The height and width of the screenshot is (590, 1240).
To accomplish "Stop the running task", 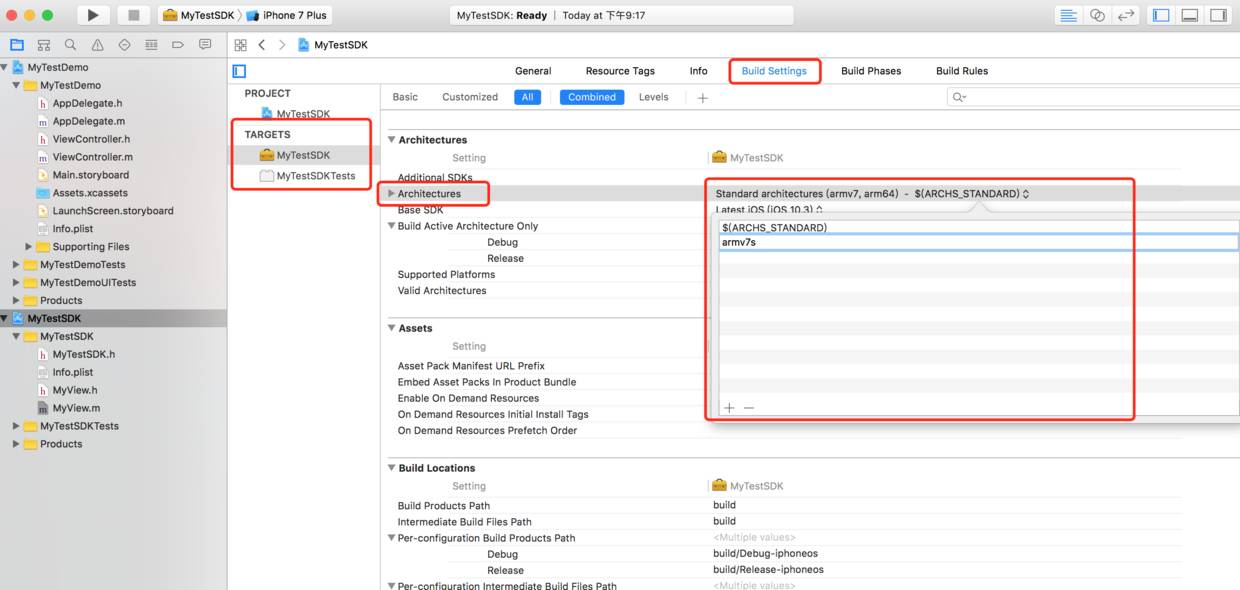I will pos(133,15).
